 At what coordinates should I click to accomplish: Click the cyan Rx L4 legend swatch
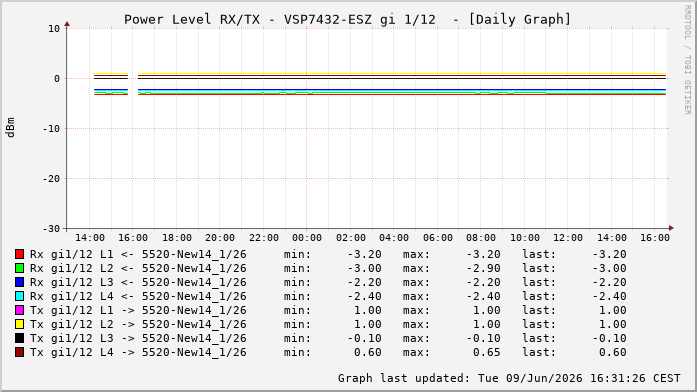[x=19, y=296]
